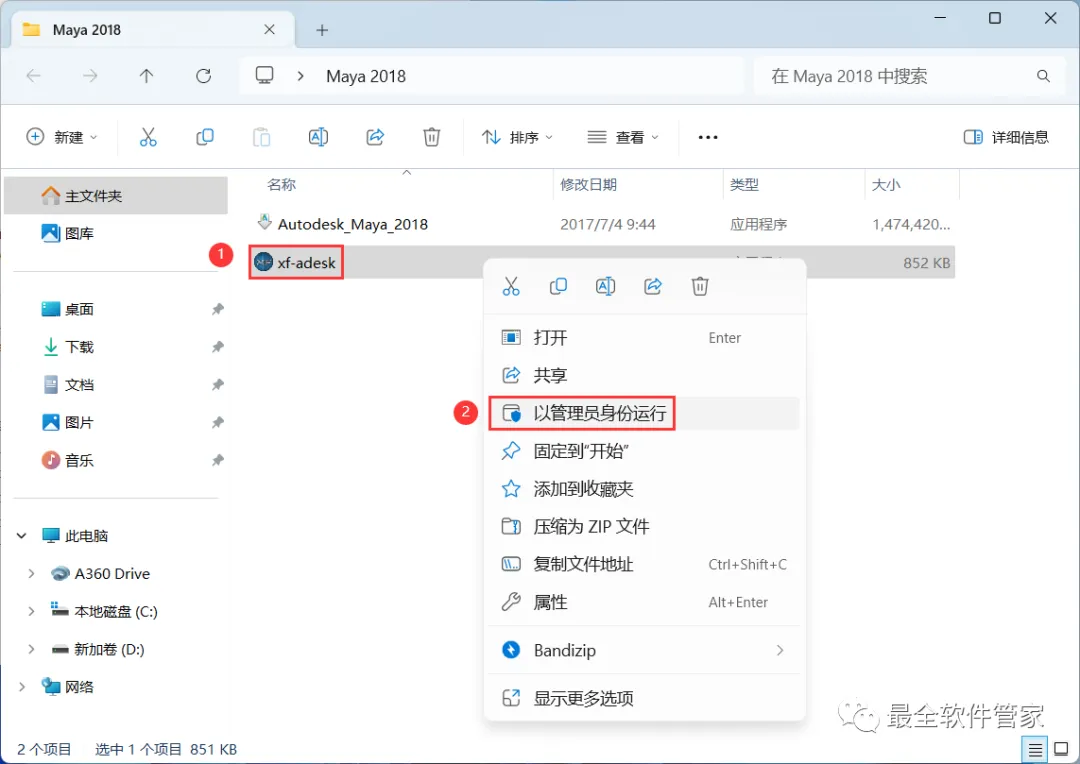Unpin 下载 with its pin icon
This screenshot has width=1080, height=764.
tap(218, 347)
